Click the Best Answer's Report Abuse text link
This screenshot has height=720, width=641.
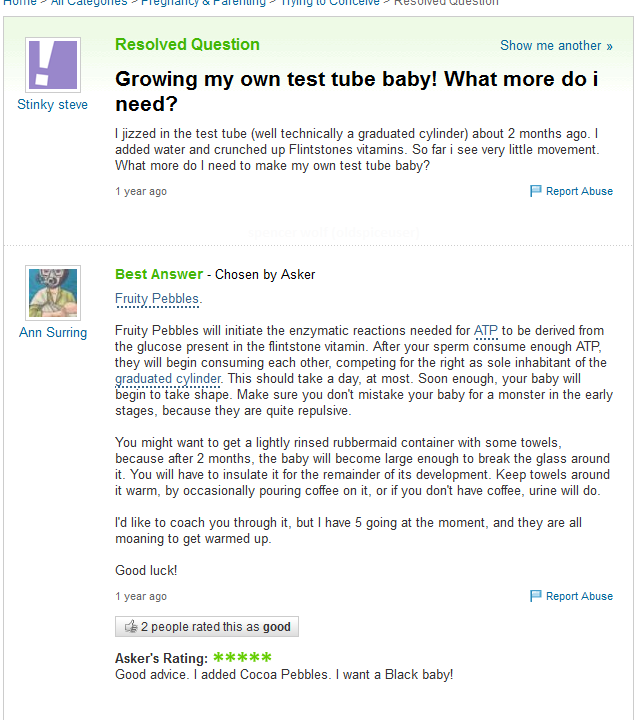coord(579,596)
